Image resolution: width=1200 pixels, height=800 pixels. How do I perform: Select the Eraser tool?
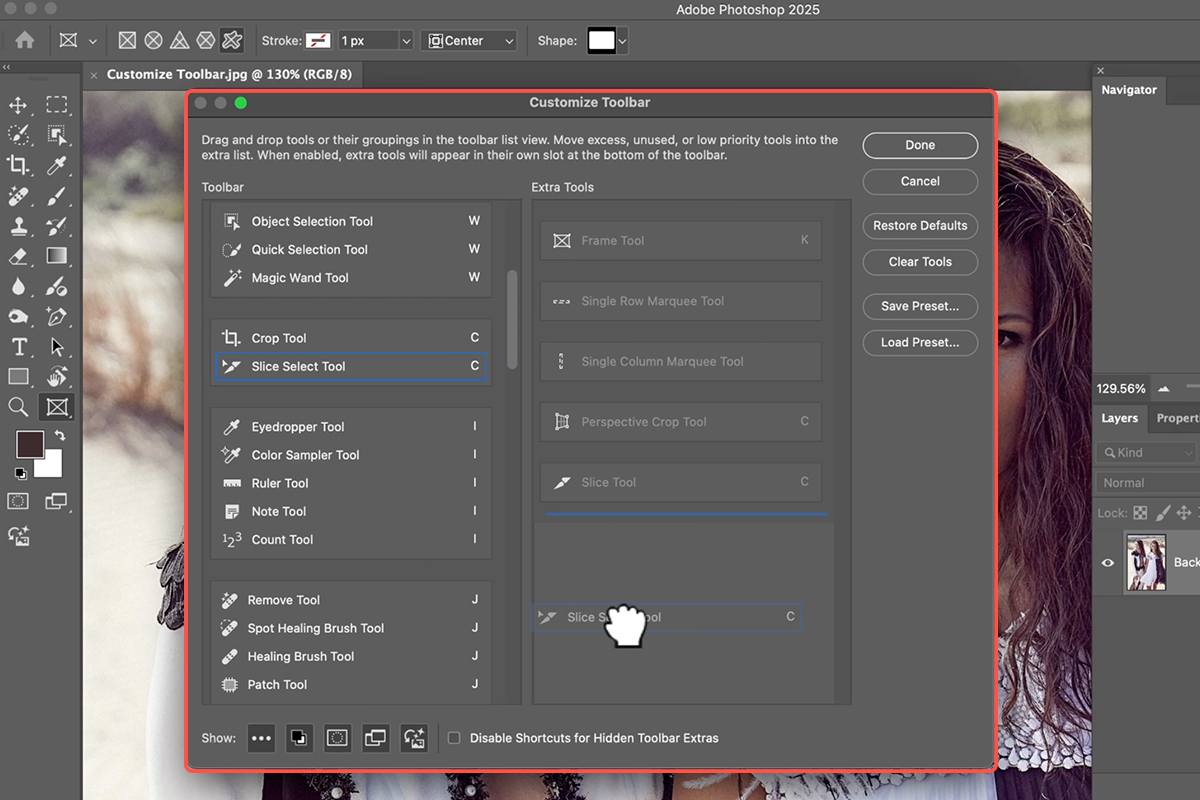(x=19, y=256)
